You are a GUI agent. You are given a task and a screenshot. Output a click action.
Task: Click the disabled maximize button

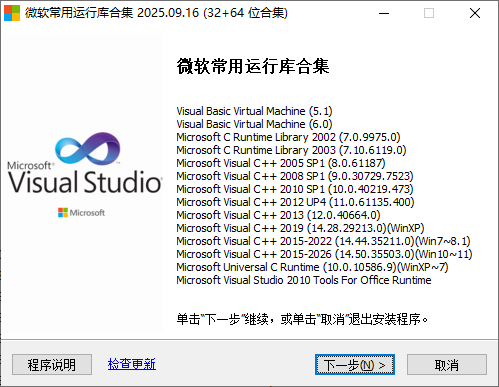[429, 13]
